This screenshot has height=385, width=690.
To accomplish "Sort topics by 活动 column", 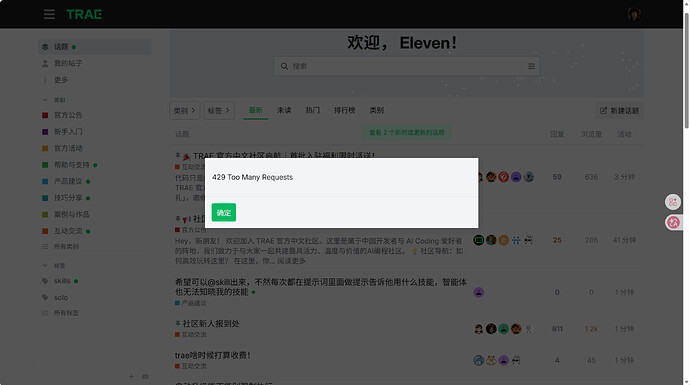I will (x=624, y=134).
